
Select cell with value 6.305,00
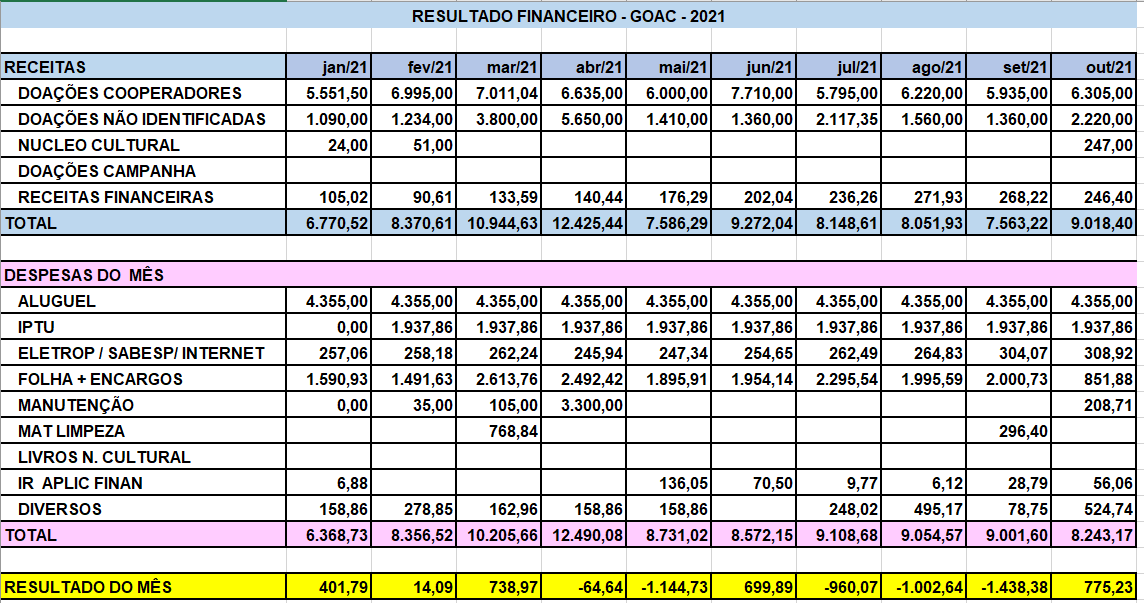1094,93
